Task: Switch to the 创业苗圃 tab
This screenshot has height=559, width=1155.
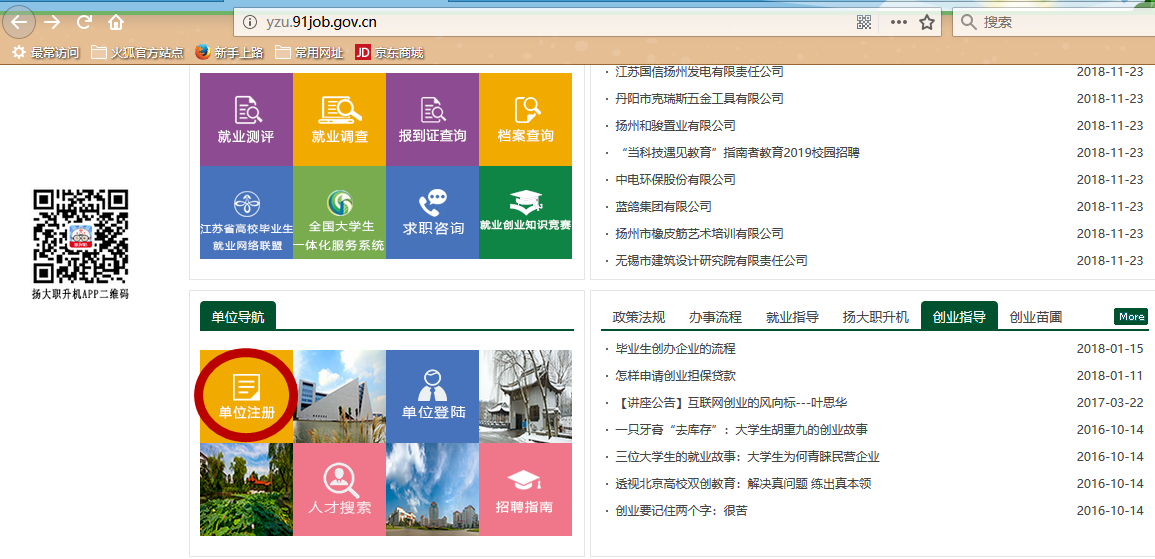Action: tap(1035, 317)
